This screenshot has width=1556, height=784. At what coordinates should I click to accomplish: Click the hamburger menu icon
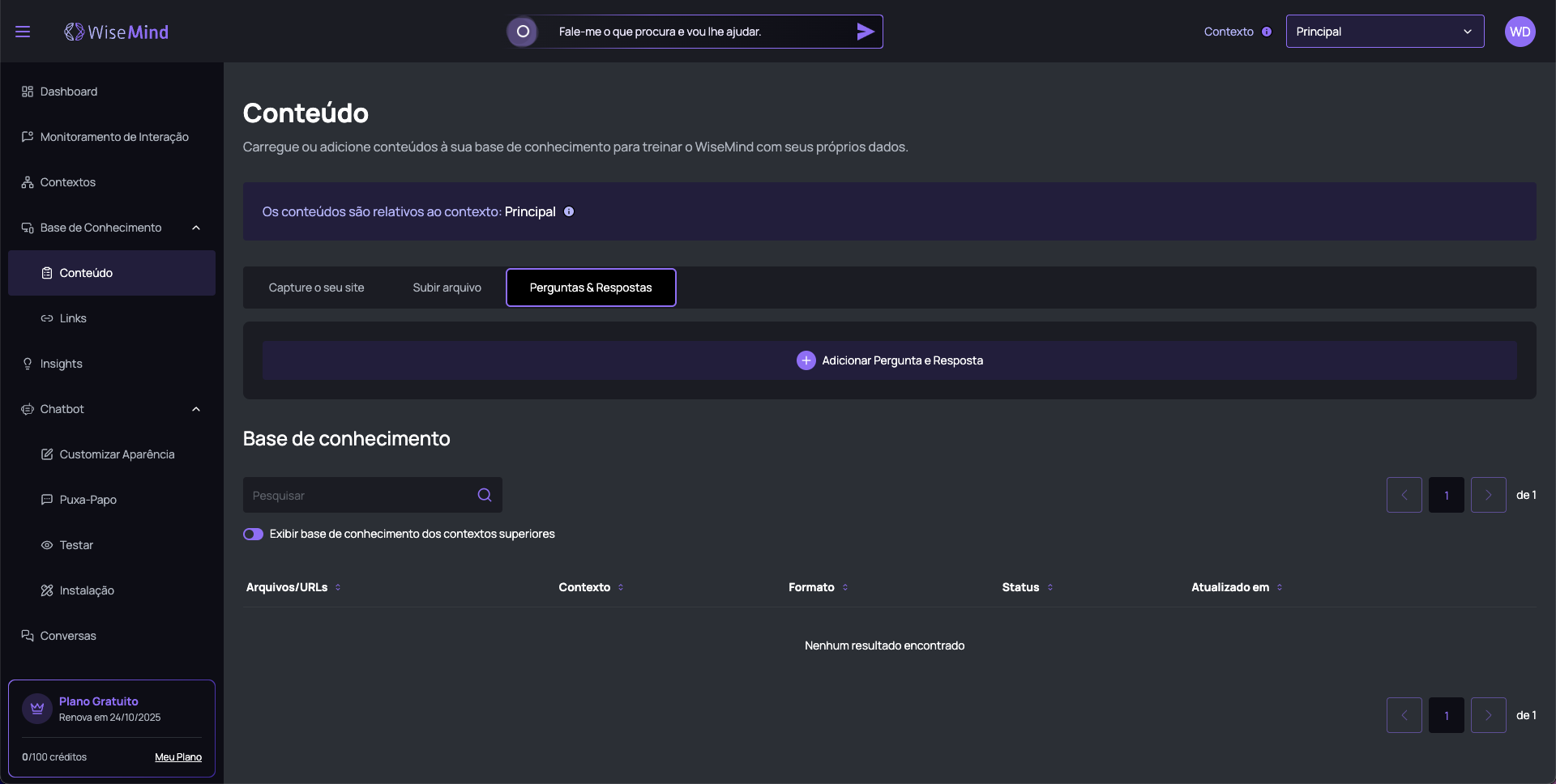tap(23, 32)
